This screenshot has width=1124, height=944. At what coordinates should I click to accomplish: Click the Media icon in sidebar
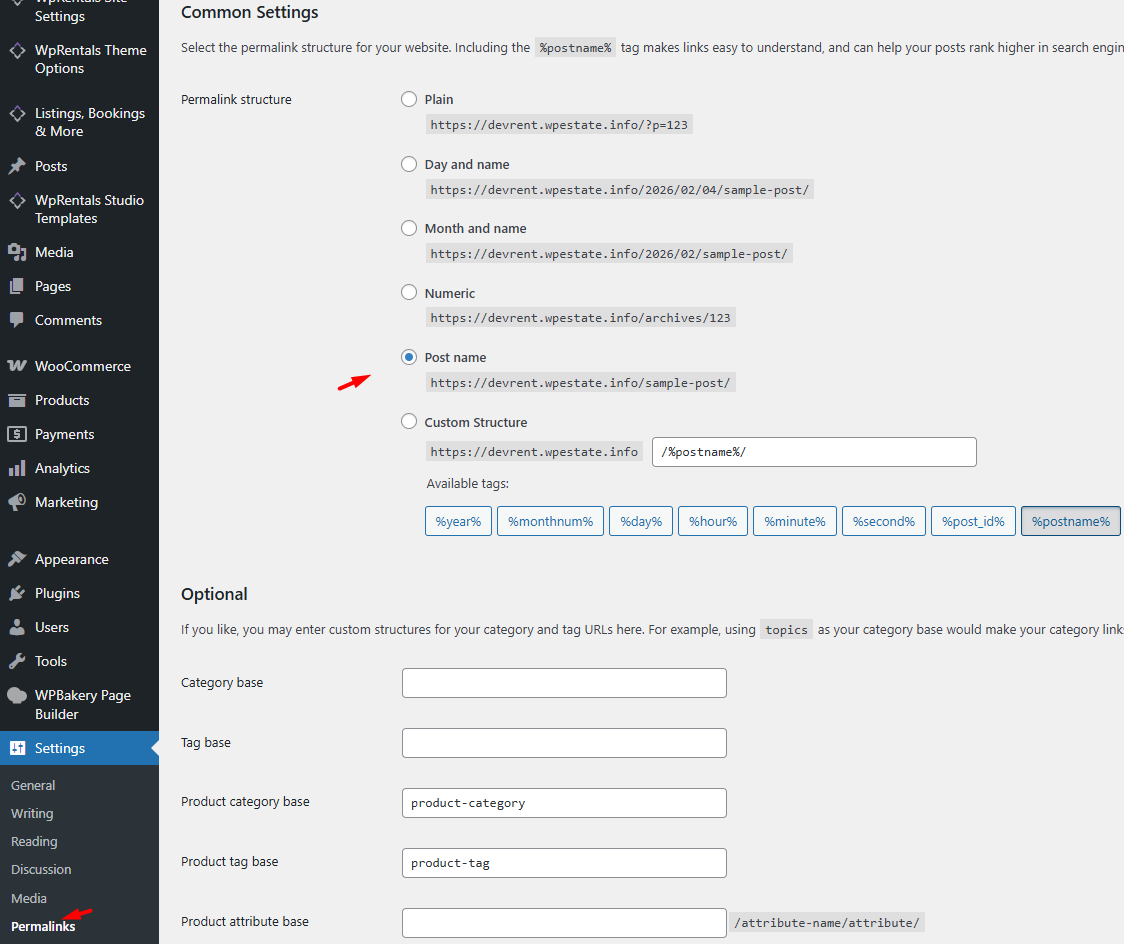click(x=17, y=252)
